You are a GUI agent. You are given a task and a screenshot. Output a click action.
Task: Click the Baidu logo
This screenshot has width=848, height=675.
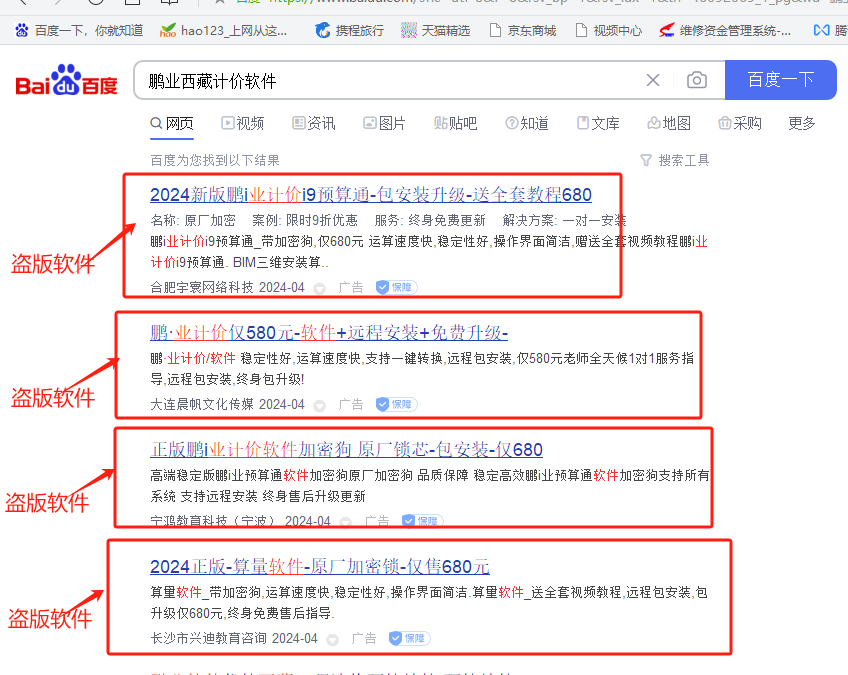click(66, 79)
